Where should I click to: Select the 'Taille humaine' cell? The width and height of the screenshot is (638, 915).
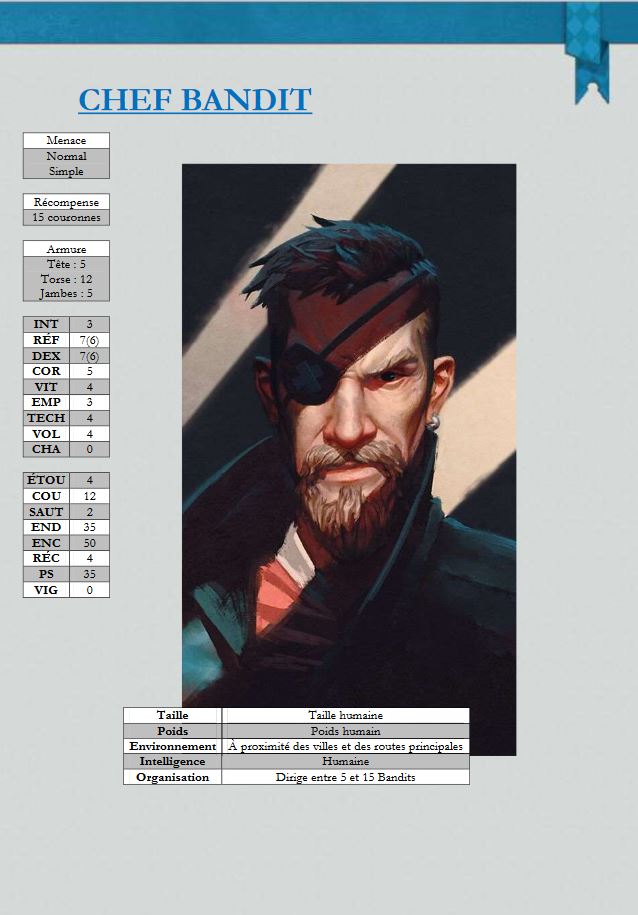click(x=346, y=715)
